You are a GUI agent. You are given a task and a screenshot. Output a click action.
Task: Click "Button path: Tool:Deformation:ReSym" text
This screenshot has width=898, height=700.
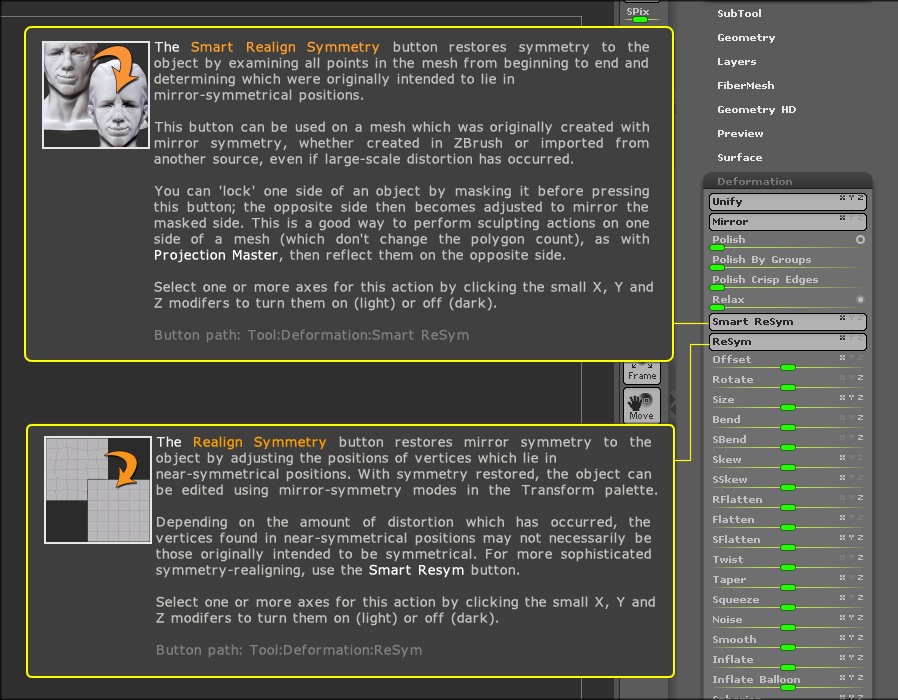pyautogui.click(x=289, y=650)
